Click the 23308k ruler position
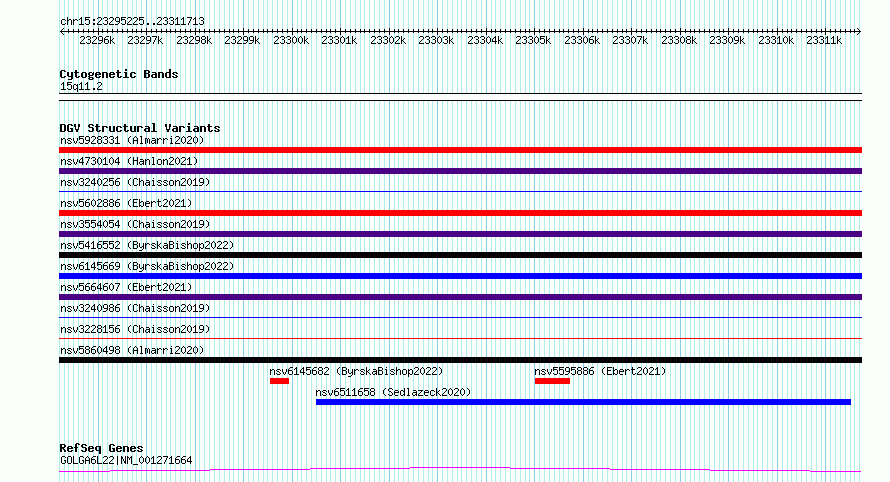 (x=679, y=40)
